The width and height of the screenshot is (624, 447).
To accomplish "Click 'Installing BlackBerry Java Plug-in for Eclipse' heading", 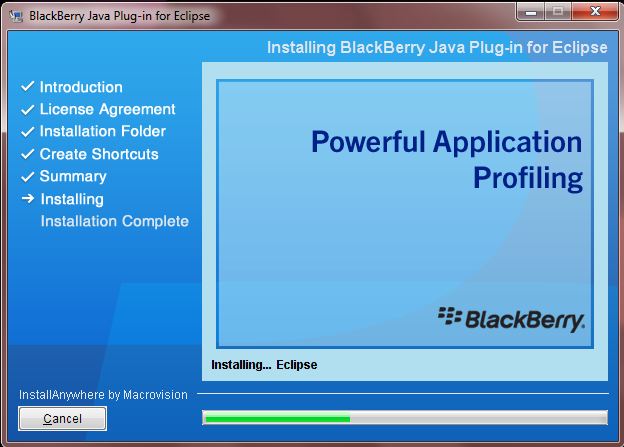I will (x=437, y=47).
